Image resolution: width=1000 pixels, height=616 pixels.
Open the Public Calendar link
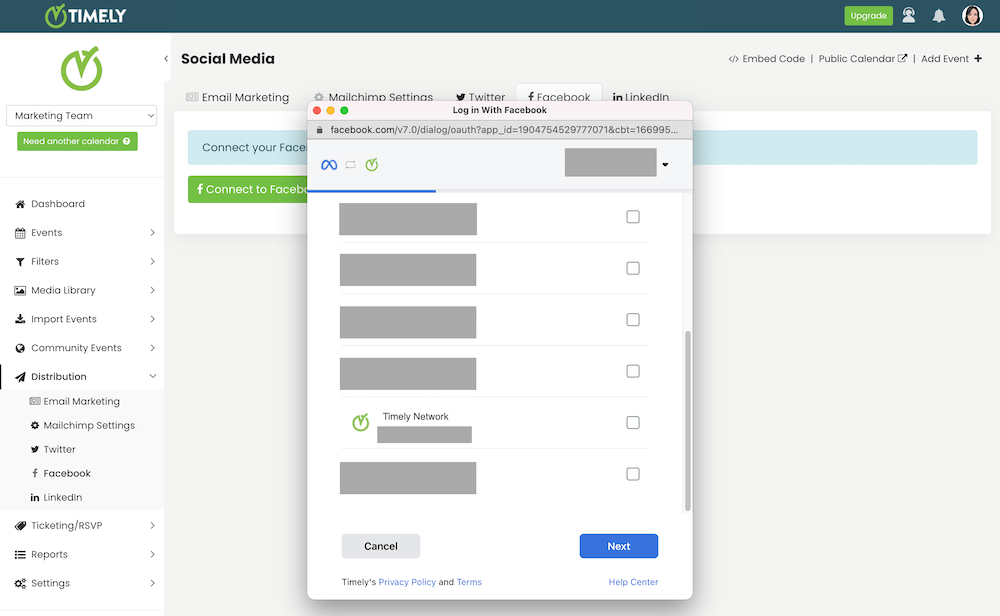tap(862, 59)
